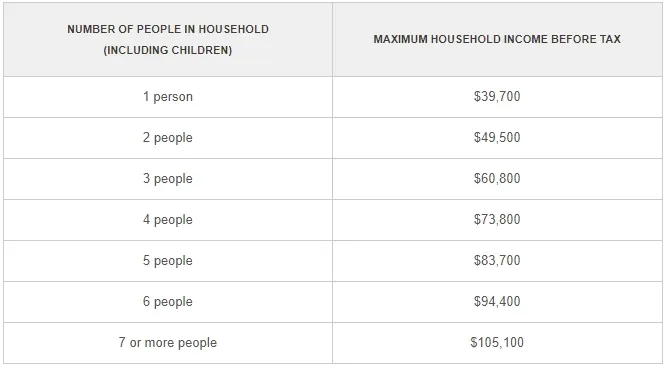The width and height of the screenshot is (665, 368).
Task: Click the $73,800 income value
Action: [x=497, y=219]
